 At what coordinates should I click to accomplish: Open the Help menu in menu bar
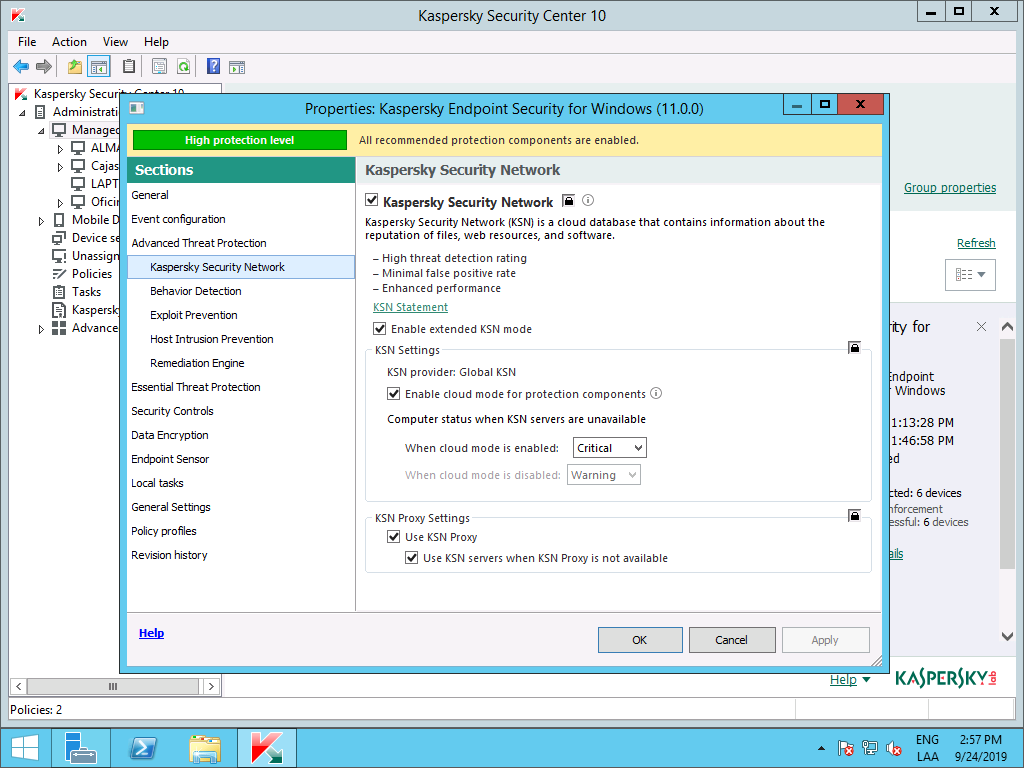point(156,42)
